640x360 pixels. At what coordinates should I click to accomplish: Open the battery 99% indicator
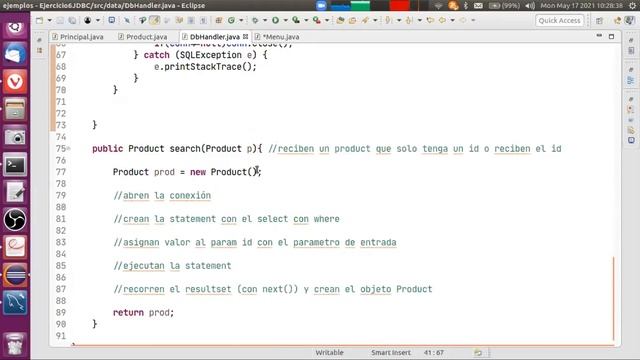click(x=504, y=6)
